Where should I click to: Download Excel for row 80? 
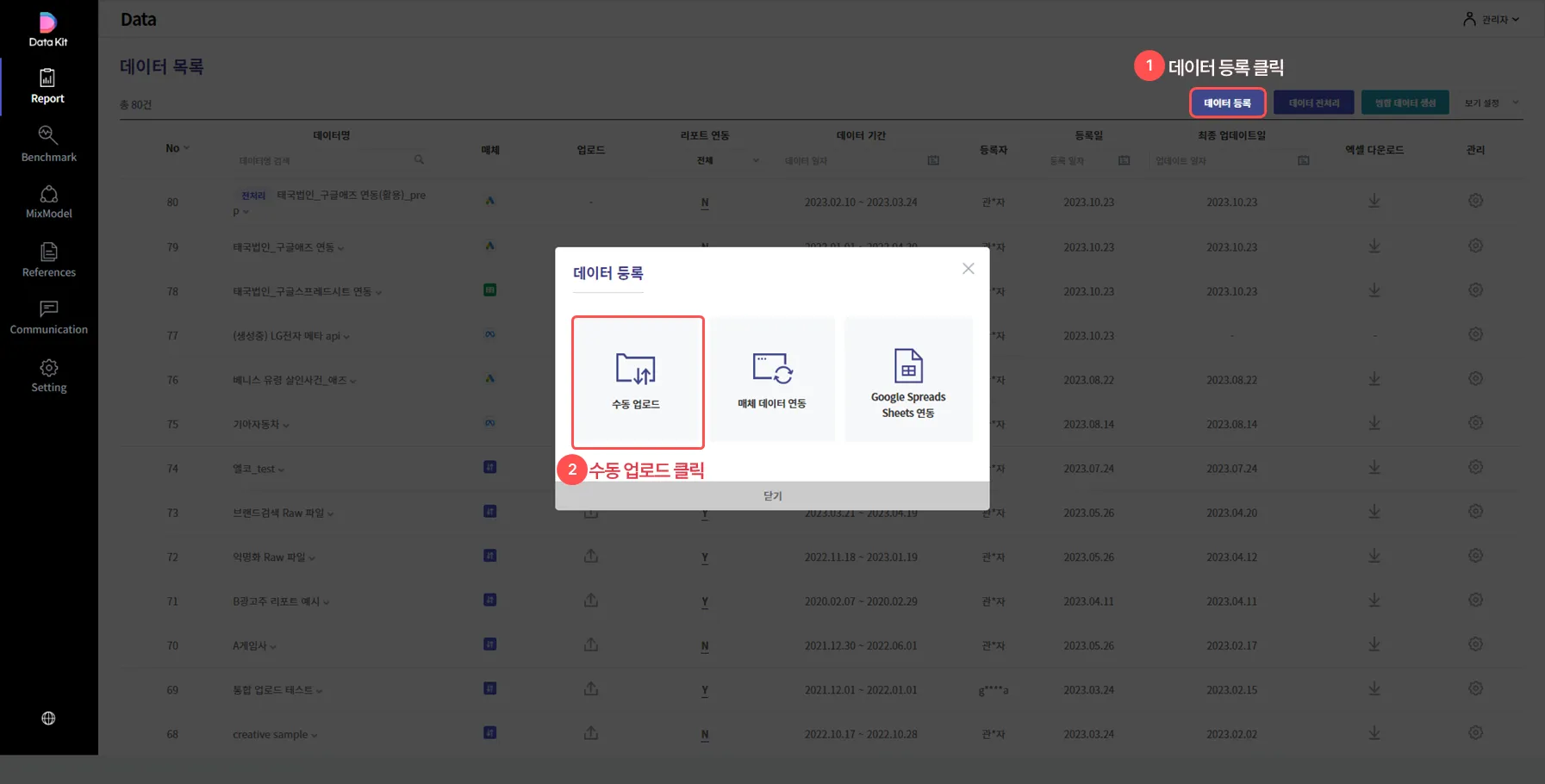point(1374,201)
